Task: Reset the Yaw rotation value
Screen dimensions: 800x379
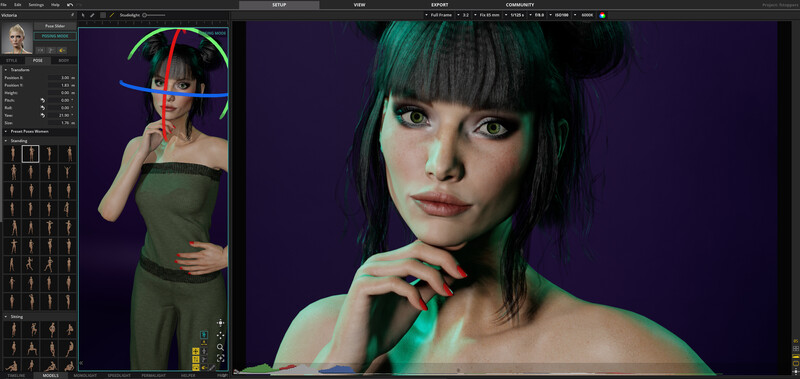Action: (x=43, y=116)
